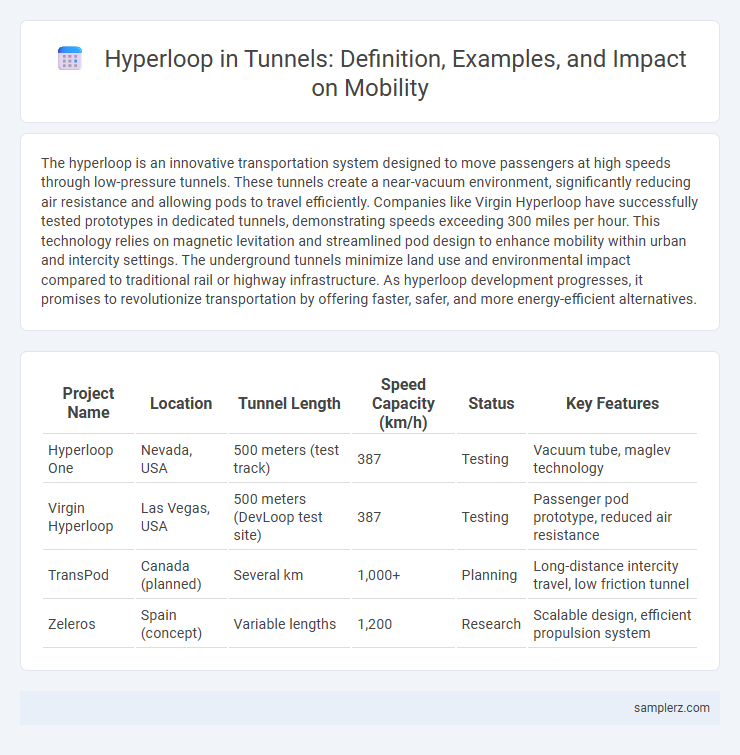Viewport: 740px width, 755px height.
Task: Click the '1,200' speed cell
Action: [x=403, y=624]
